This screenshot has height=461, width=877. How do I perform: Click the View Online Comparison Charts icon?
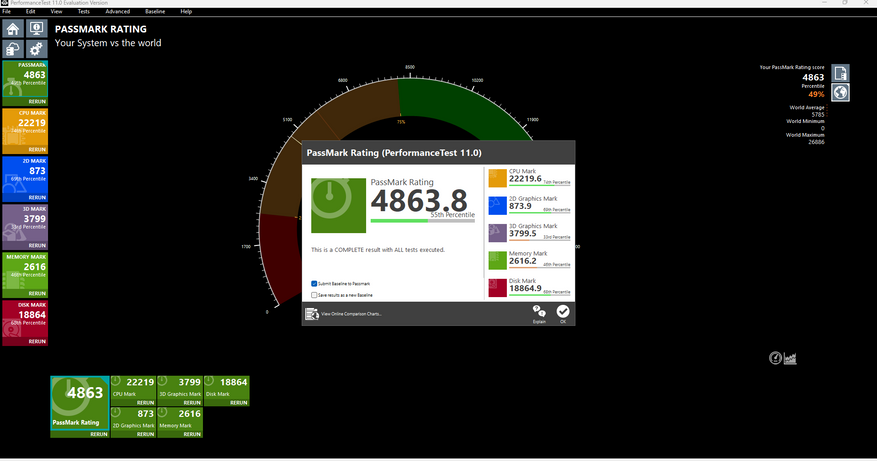point(312,314)
